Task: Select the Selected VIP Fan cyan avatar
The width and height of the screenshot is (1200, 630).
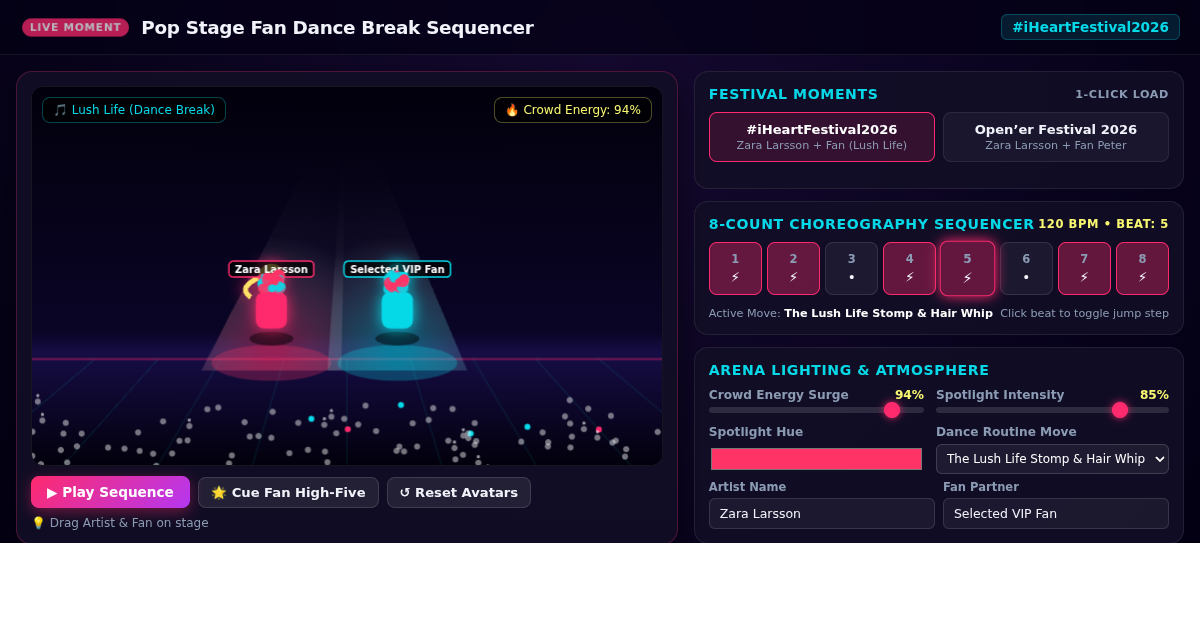Action: (397, 308)
